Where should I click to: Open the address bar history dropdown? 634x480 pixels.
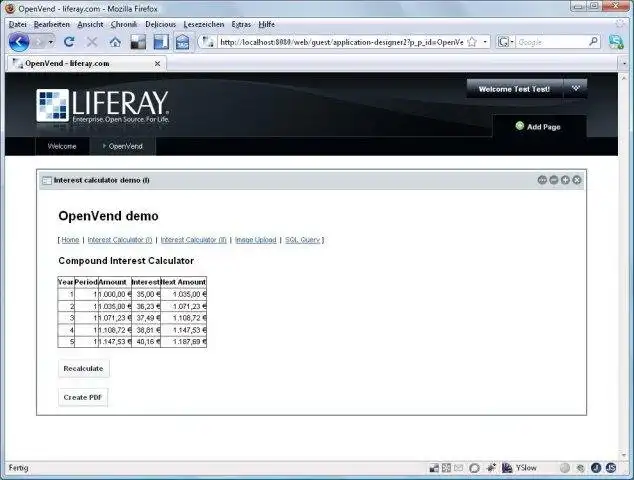click(485, 42)
